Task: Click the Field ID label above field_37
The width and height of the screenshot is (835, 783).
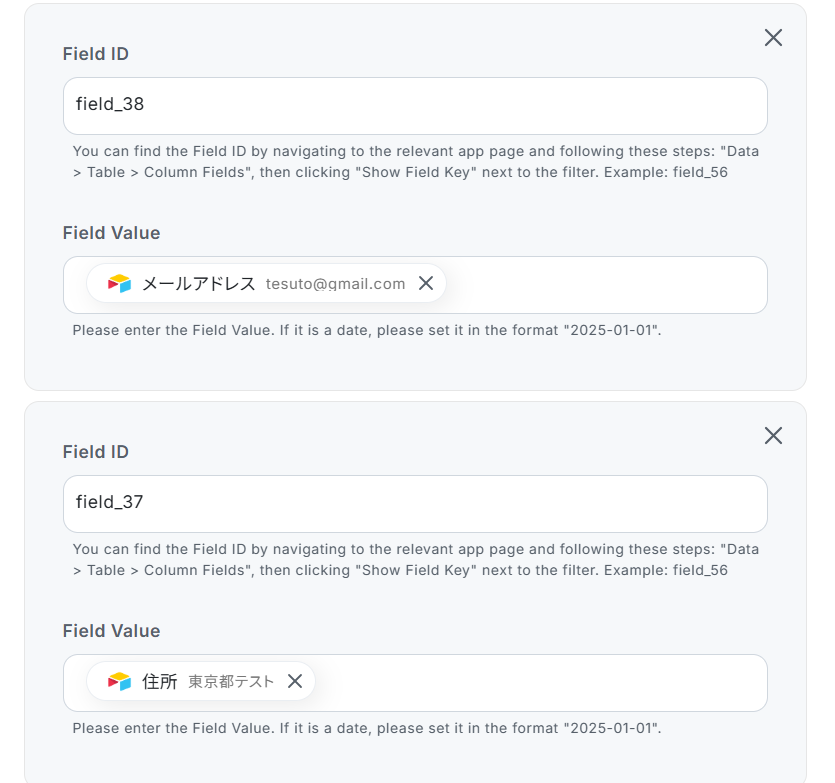Action: pos(96,452)
